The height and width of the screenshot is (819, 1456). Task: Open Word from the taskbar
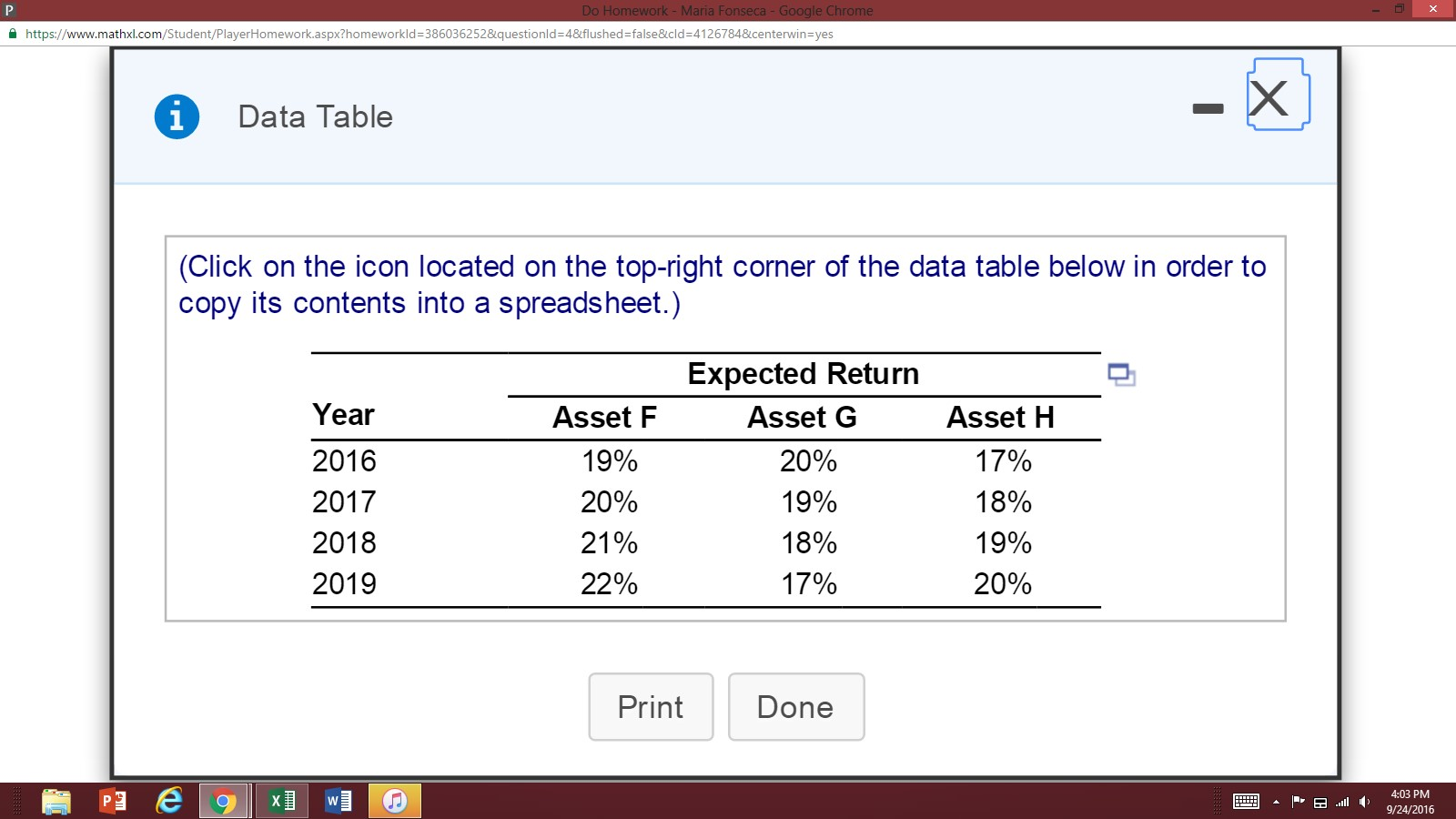[x=338, y=801]
